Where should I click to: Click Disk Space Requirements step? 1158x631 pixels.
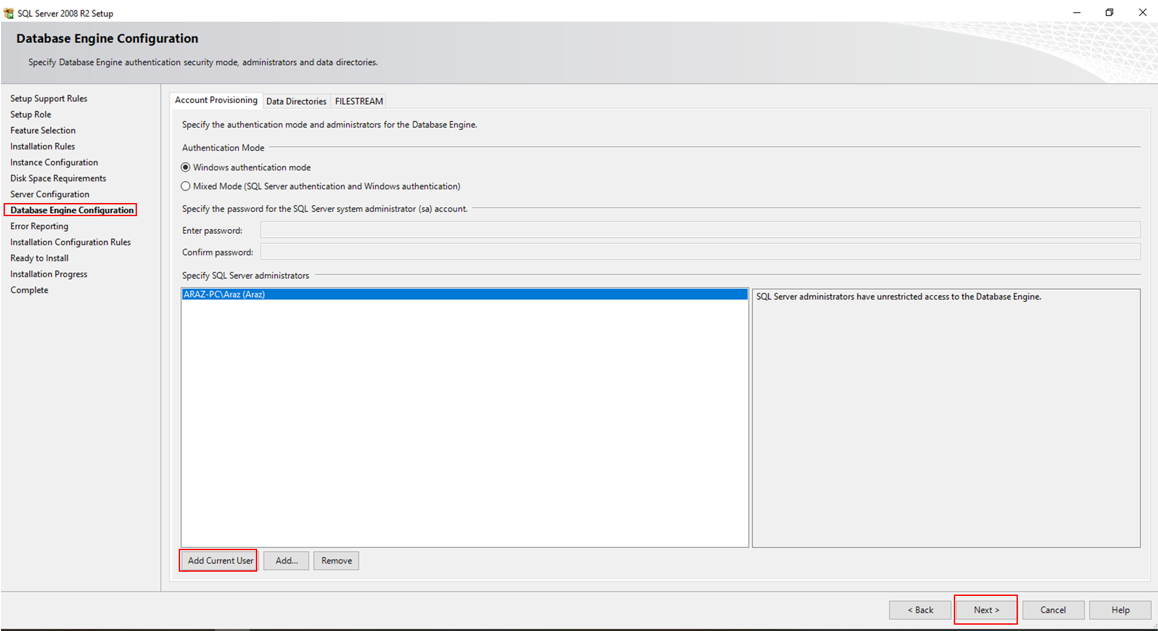tap(58, 178)
